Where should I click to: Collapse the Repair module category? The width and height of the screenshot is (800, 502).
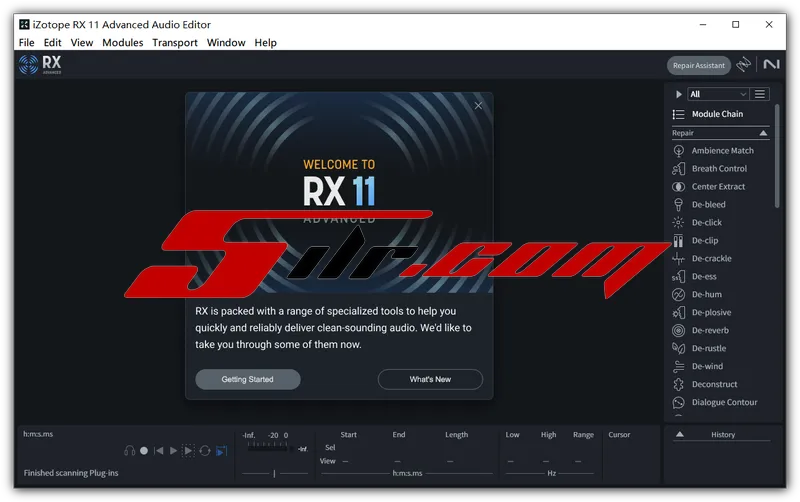763,133
